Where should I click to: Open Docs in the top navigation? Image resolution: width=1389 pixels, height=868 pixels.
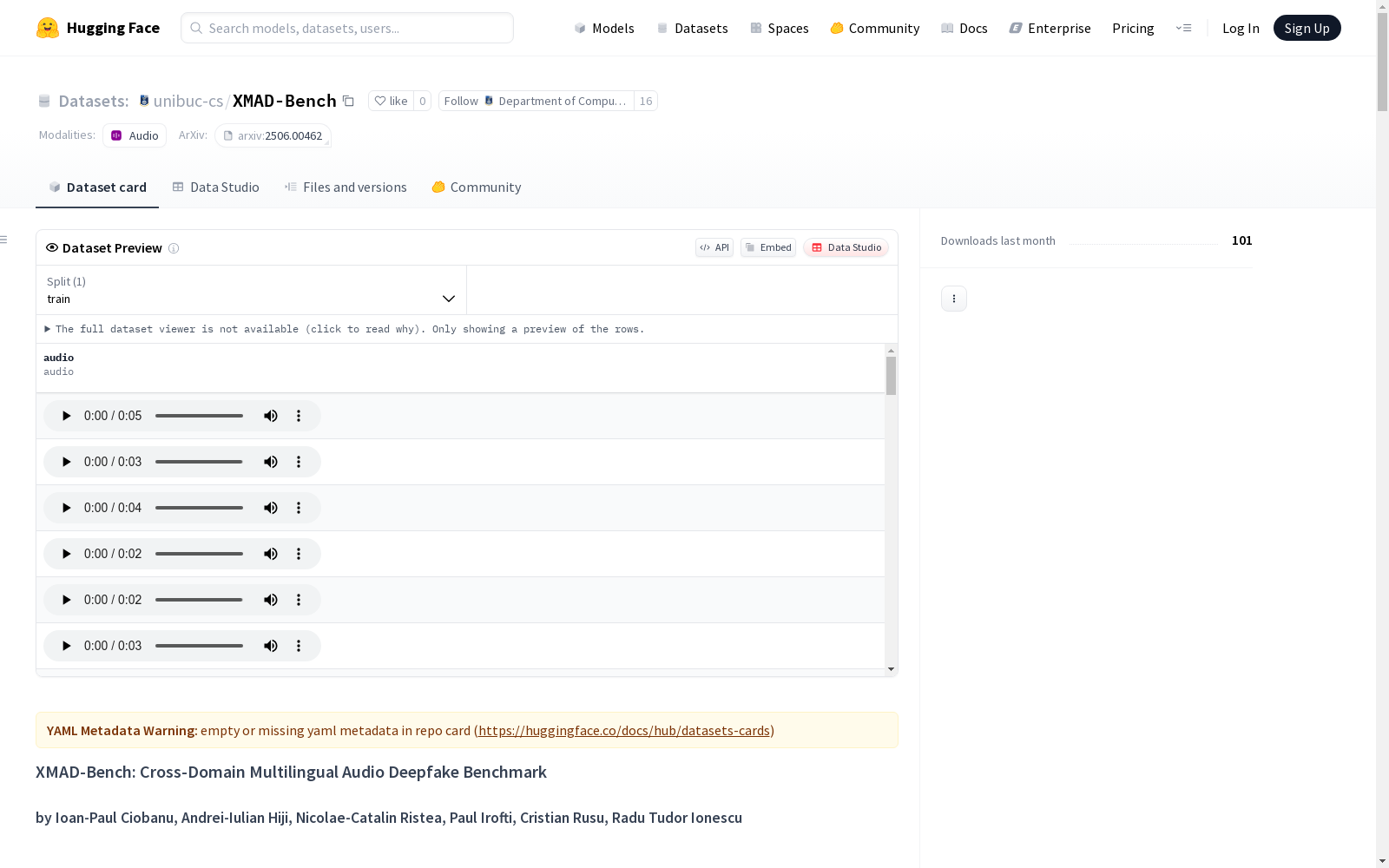pyautogui.click(x=964, y=28)
